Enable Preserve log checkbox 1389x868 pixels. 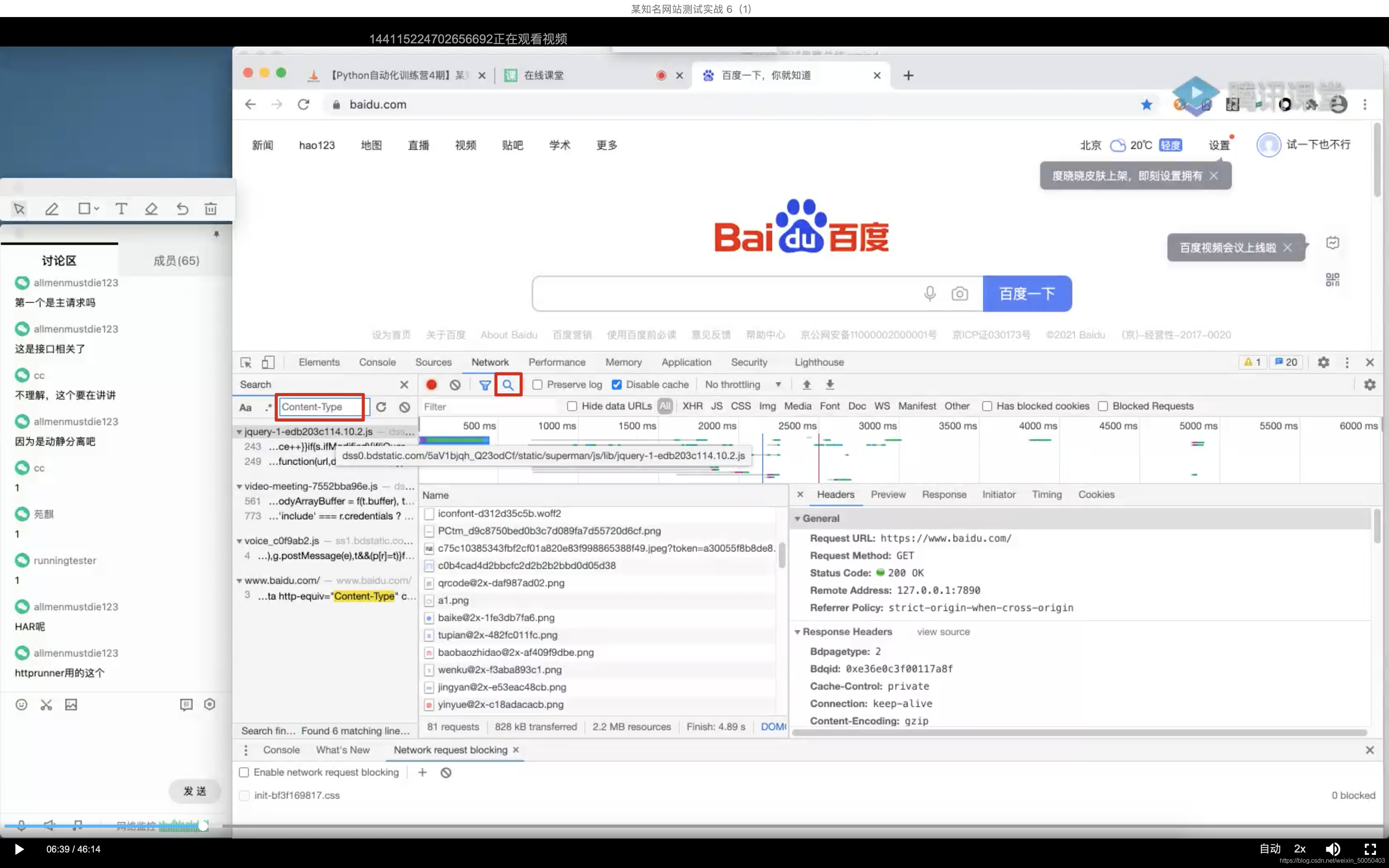tap(537, 385)
